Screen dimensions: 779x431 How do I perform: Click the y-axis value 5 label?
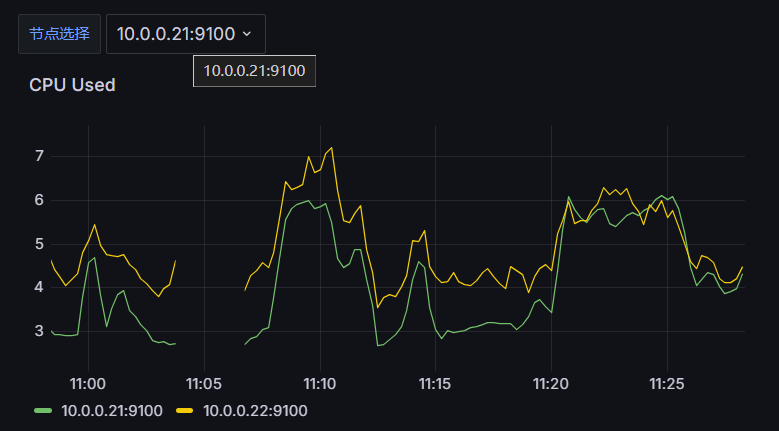(x=39, y=244)
